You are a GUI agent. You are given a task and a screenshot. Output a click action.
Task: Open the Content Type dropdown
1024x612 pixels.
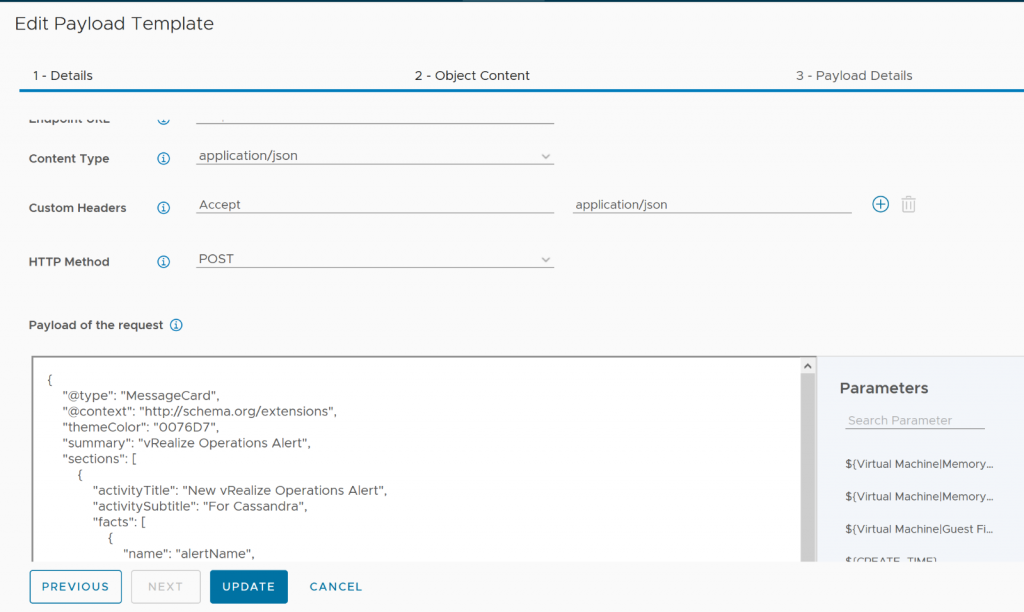point(375,156)
